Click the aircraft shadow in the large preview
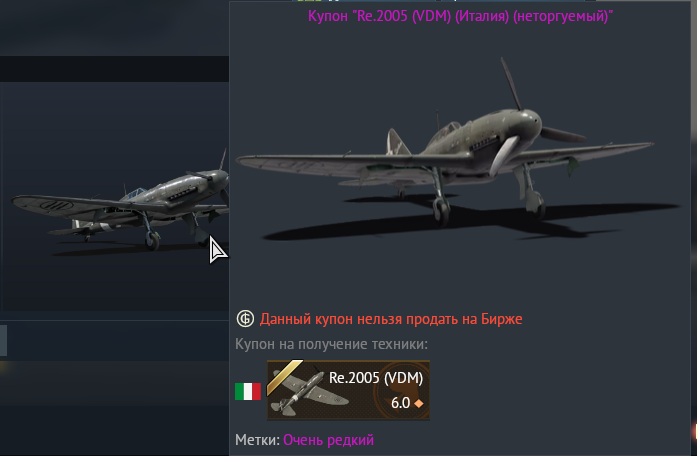Viewport: 697px width, 456px height. [x=471, y=220]
